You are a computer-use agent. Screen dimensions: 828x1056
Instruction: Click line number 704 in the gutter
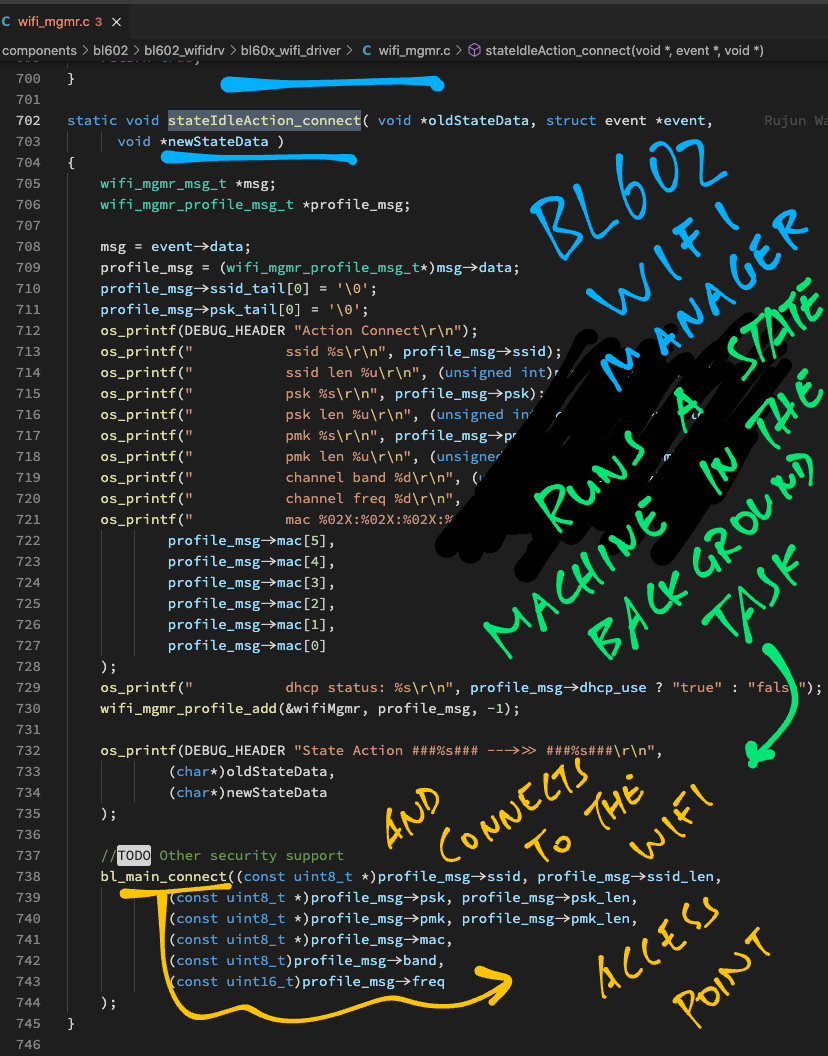click(29, 163)
